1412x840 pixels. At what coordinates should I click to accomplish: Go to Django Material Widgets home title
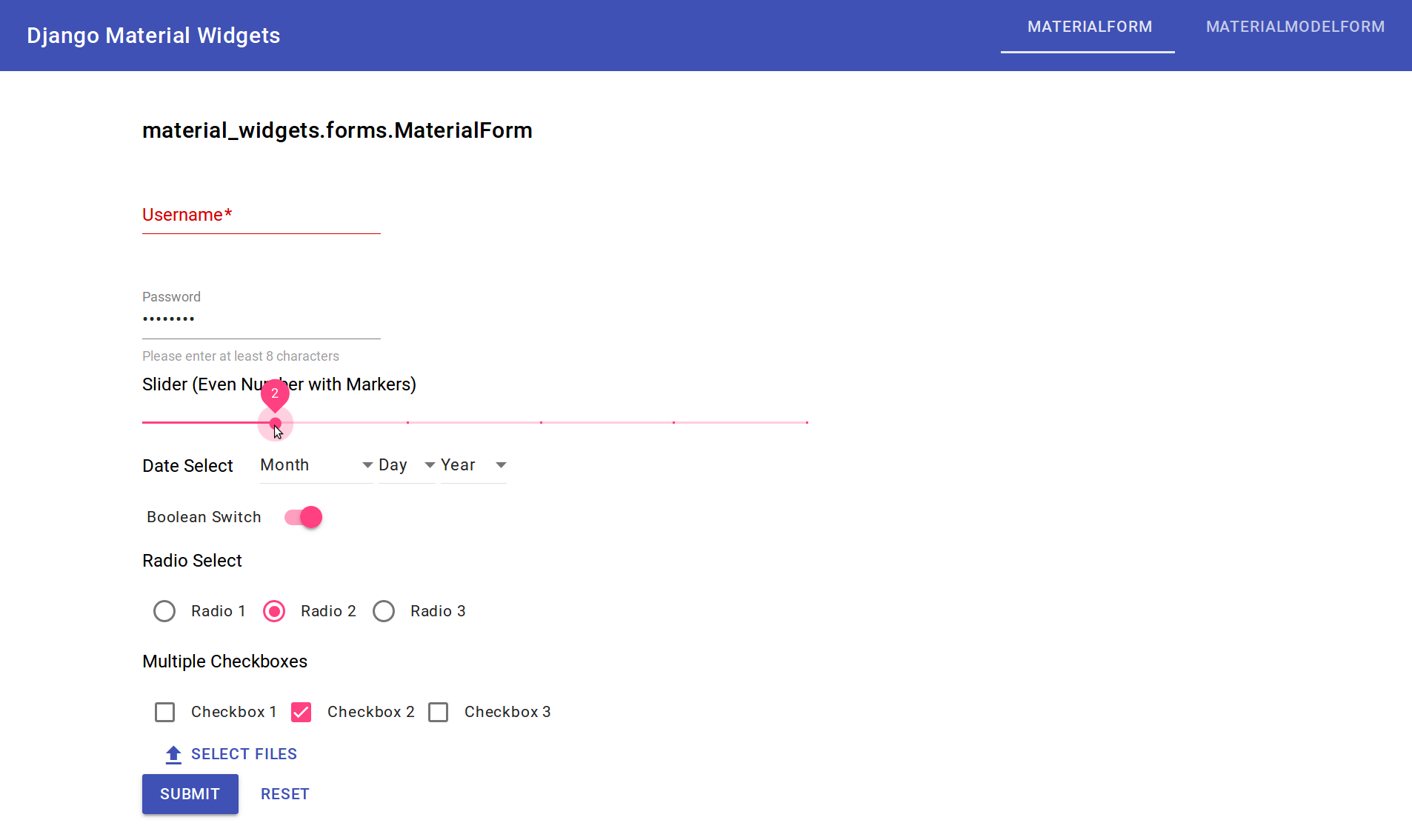(x=153, y=36)
